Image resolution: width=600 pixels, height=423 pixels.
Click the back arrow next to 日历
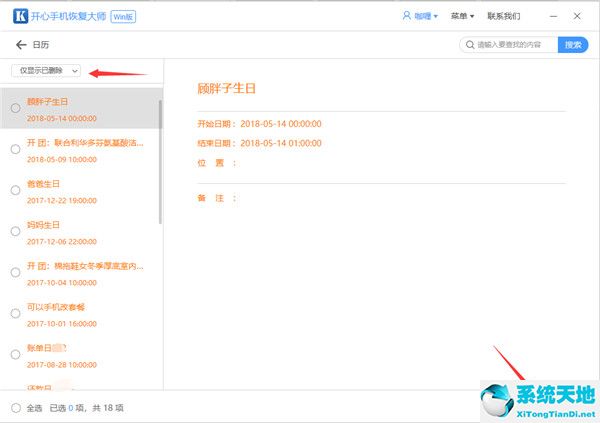21,45
